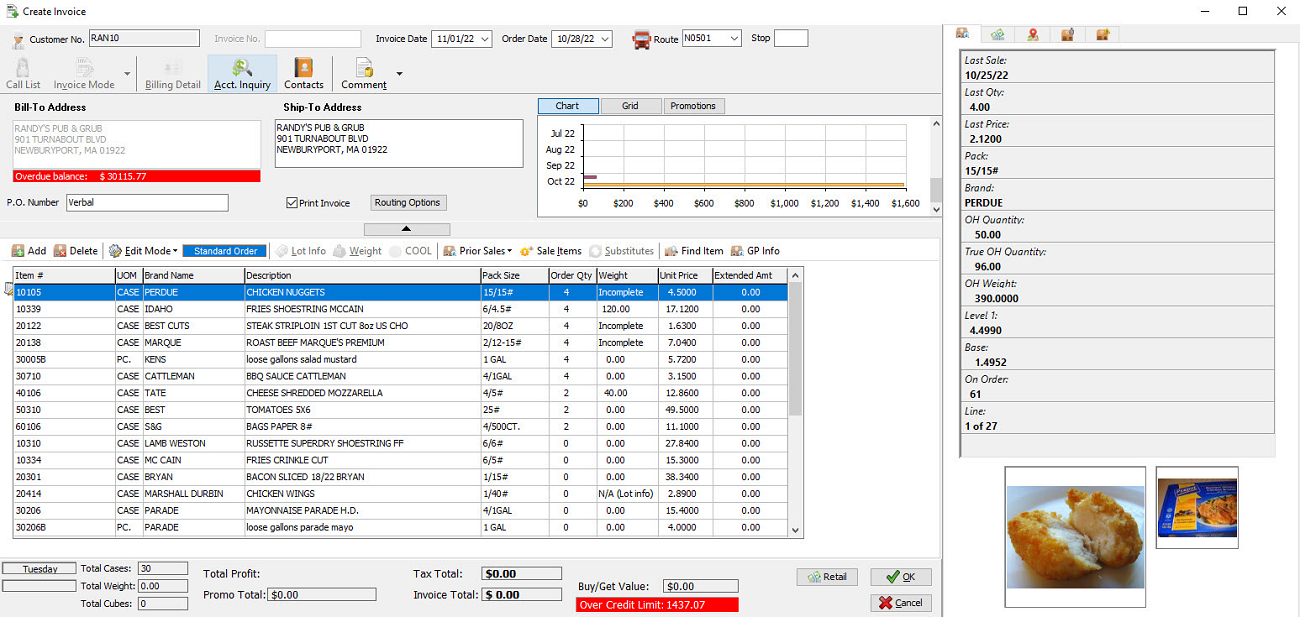Click the Retail button
This screenshot has height=617, width=1300.
click(x=826, y=576)
